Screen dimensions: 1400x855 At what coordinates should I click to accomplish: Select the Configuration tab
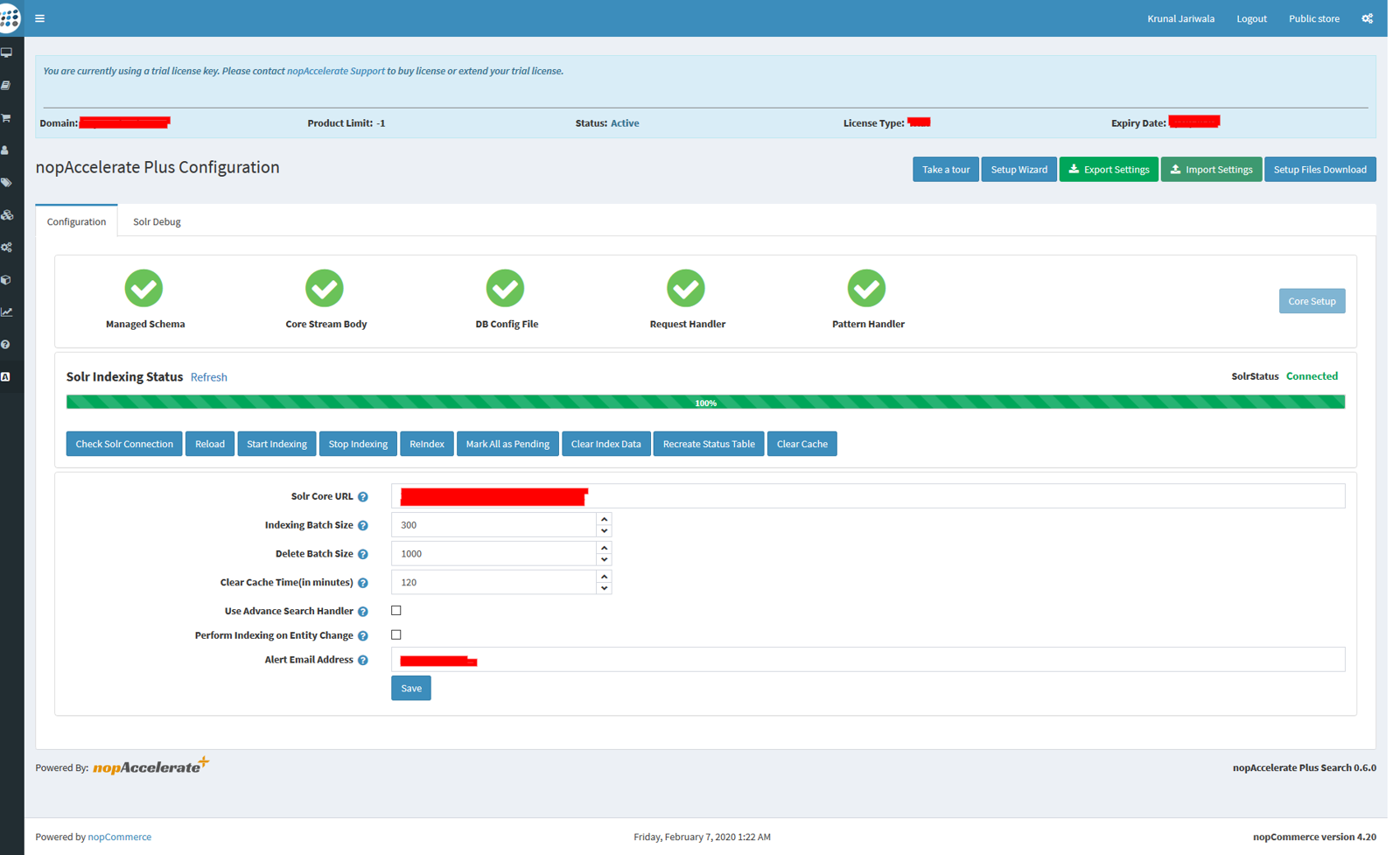(76, 222)
